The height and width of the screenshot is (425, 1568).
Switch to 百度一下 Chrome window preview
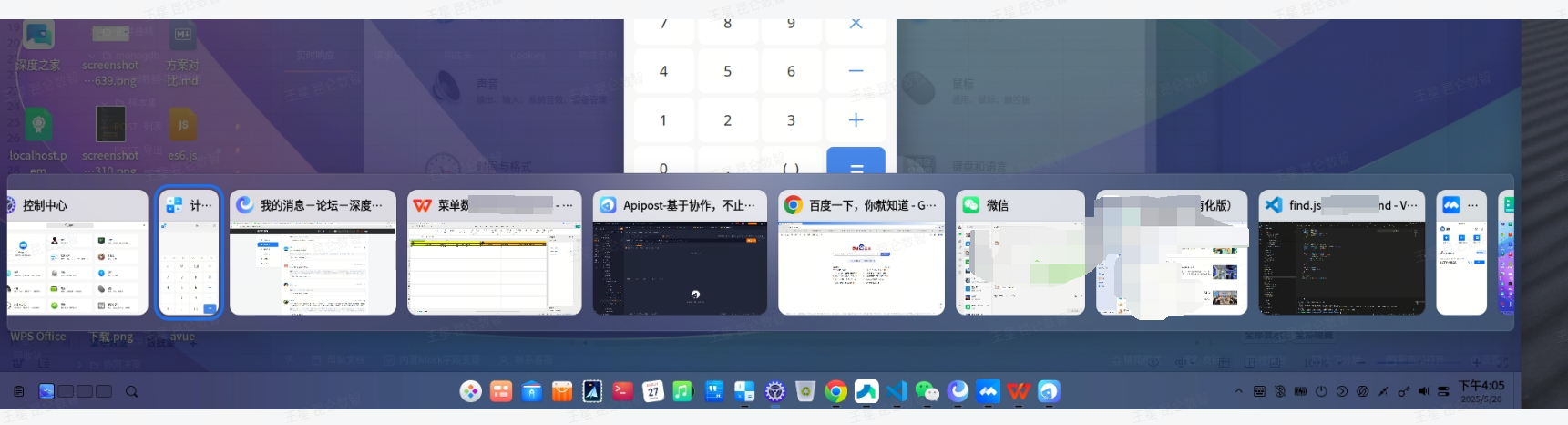click(x=861, y=253)
